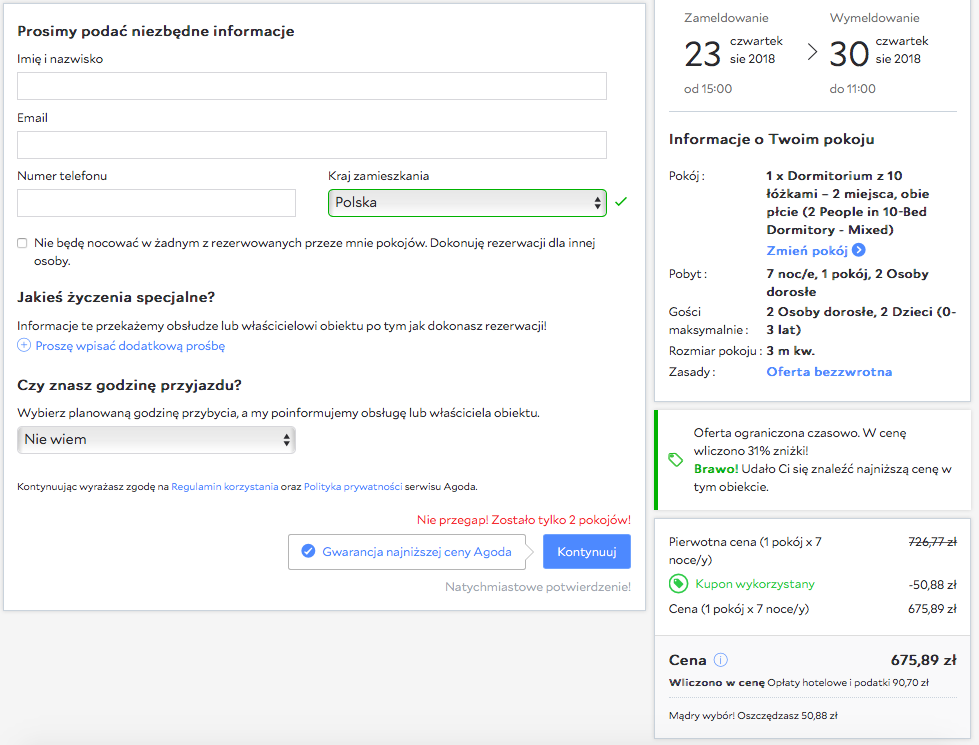Click Proszę wpisać dodatkową prośbę link

click(x=130, y=346)
